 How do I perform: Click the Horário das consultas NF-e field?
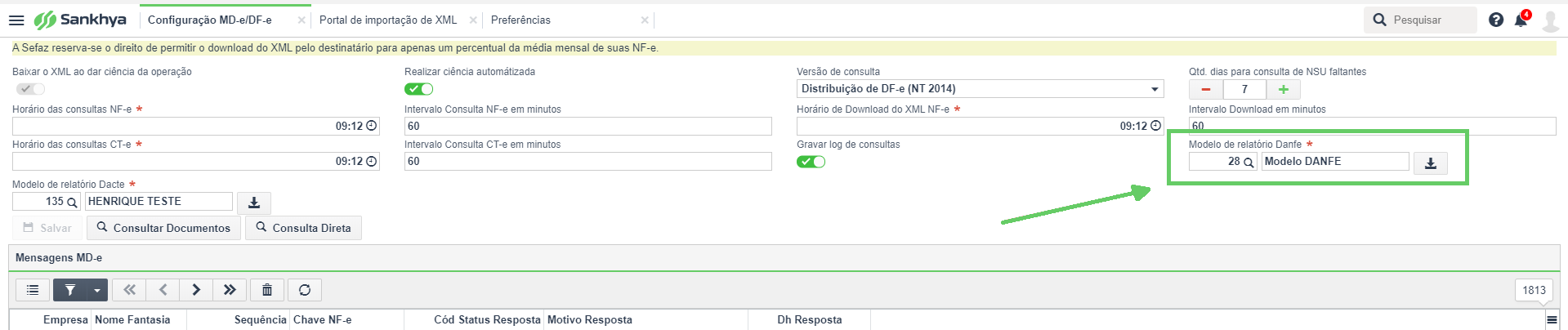click(x=196, y=126)
